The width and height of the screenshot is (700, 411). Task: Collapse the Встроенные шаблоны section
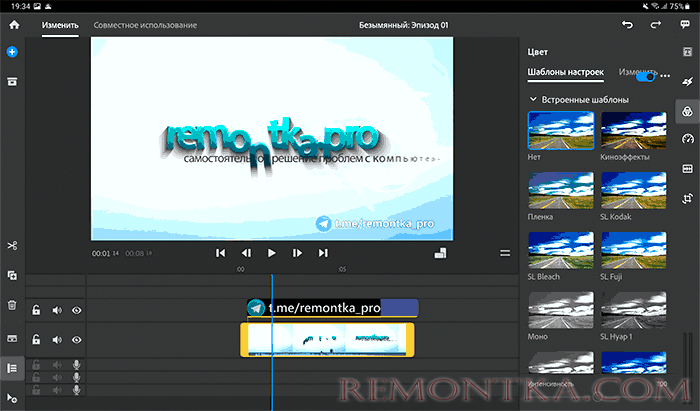click(x=533, y=99)
